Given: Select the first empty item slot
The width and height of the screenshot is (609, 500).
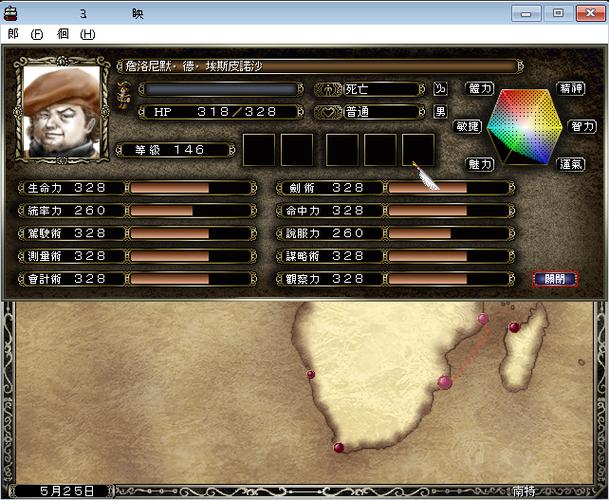Looking at the screenshot, I should pyautogui.click(x=259, y=150).
